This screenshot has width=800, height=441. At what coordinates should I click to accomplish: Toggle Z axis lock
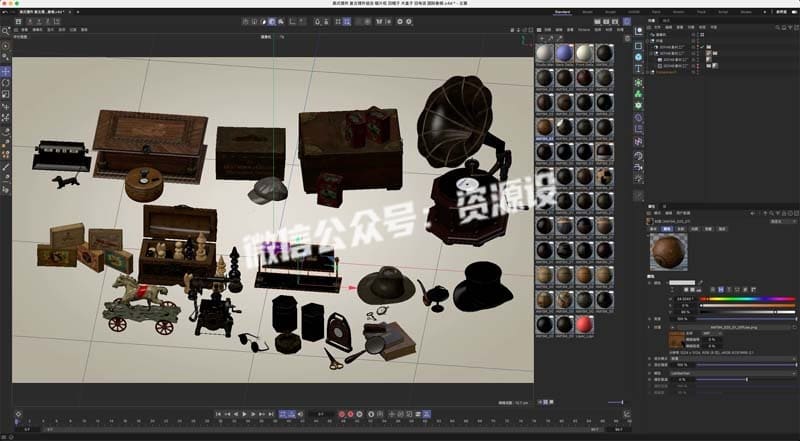pyautogui.click(x=48, y=21)
